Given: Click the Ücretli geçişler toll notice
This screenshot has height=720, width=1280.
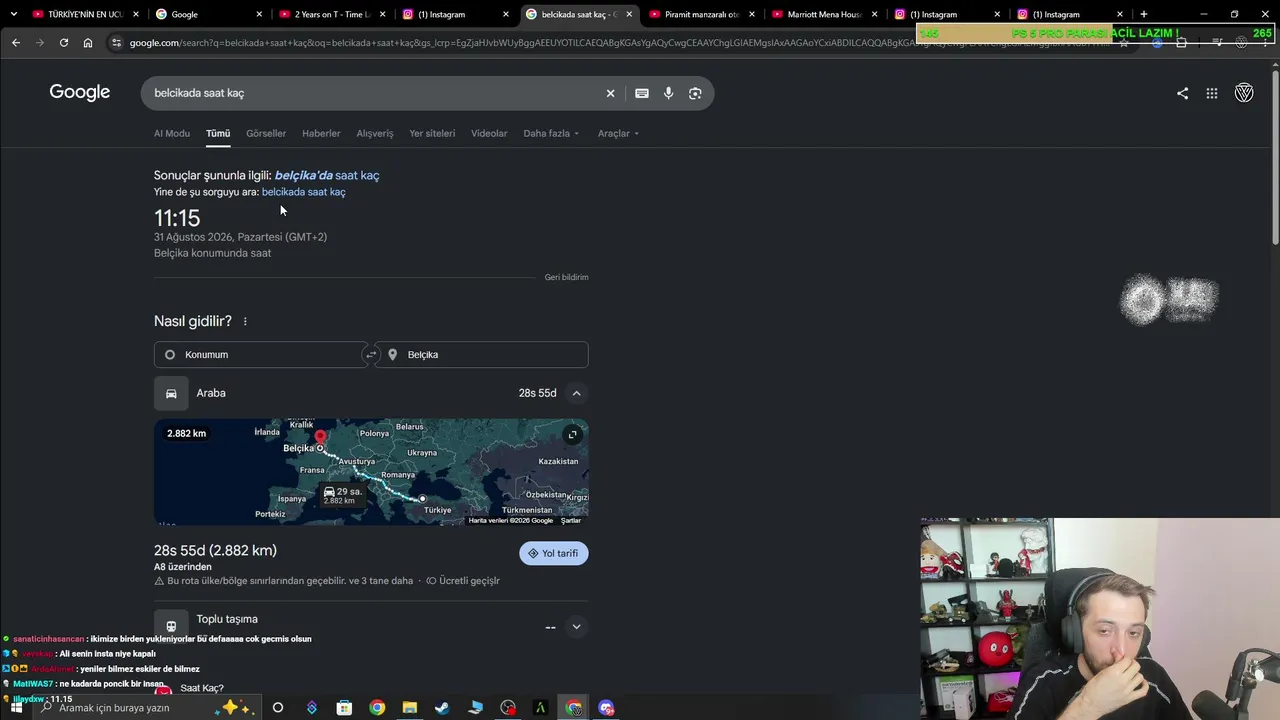Looking at the screenshot, I should coord(463,581).
